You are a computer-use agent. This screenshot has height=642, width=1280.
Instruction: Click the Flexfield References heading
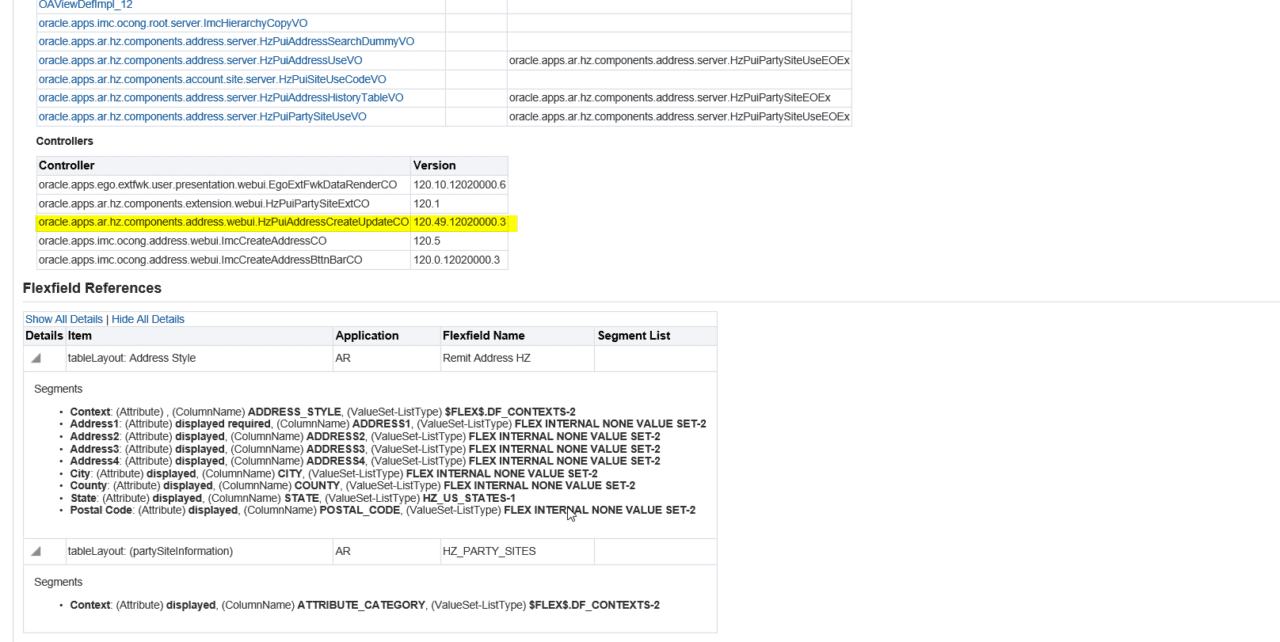coord(93,287)
